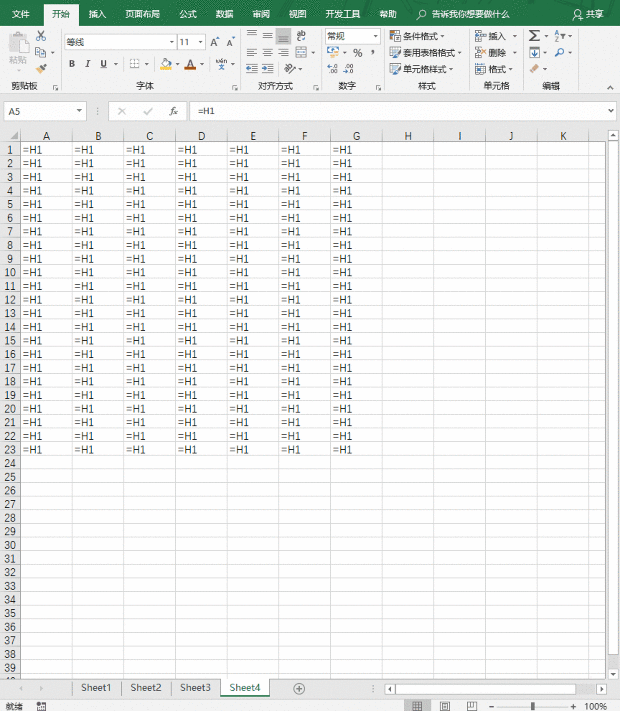This screenshot has height=711, width=620.
Task: Apply comma style
Action: (x=373, y=52)
